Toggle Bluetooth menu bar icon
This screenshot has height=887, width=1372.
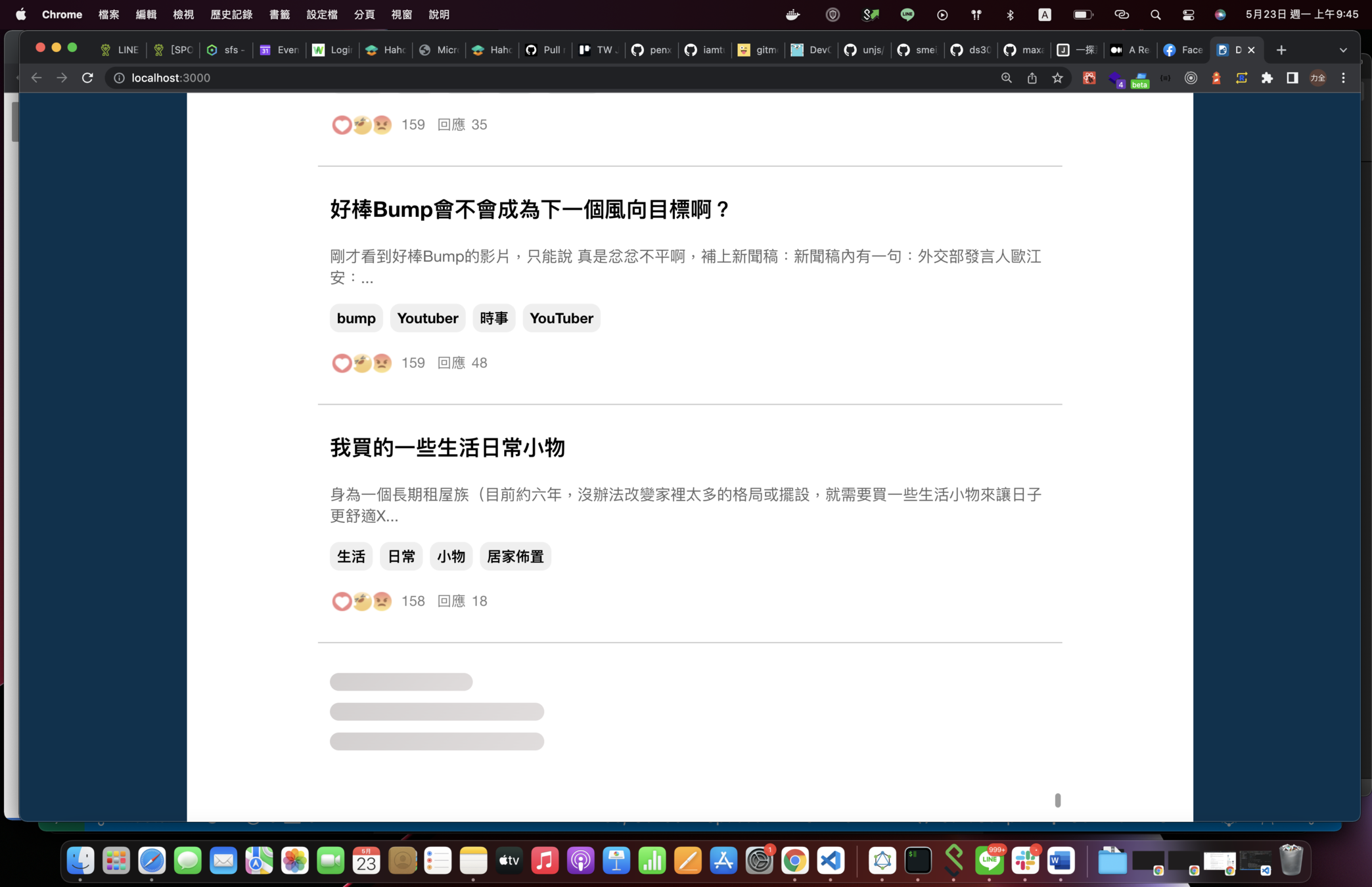pos(1011,14)
